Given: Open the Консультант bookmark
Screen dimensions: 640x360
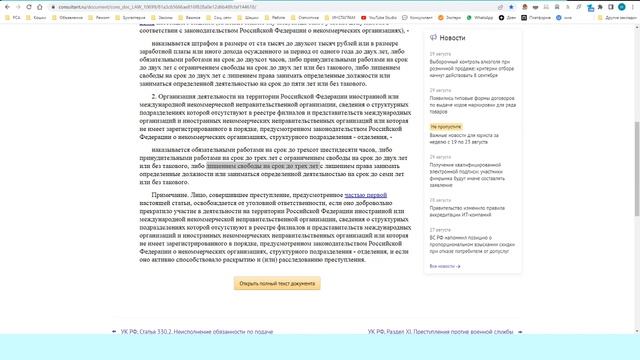Looking at the screenshot, I should [x=417, y=18].
